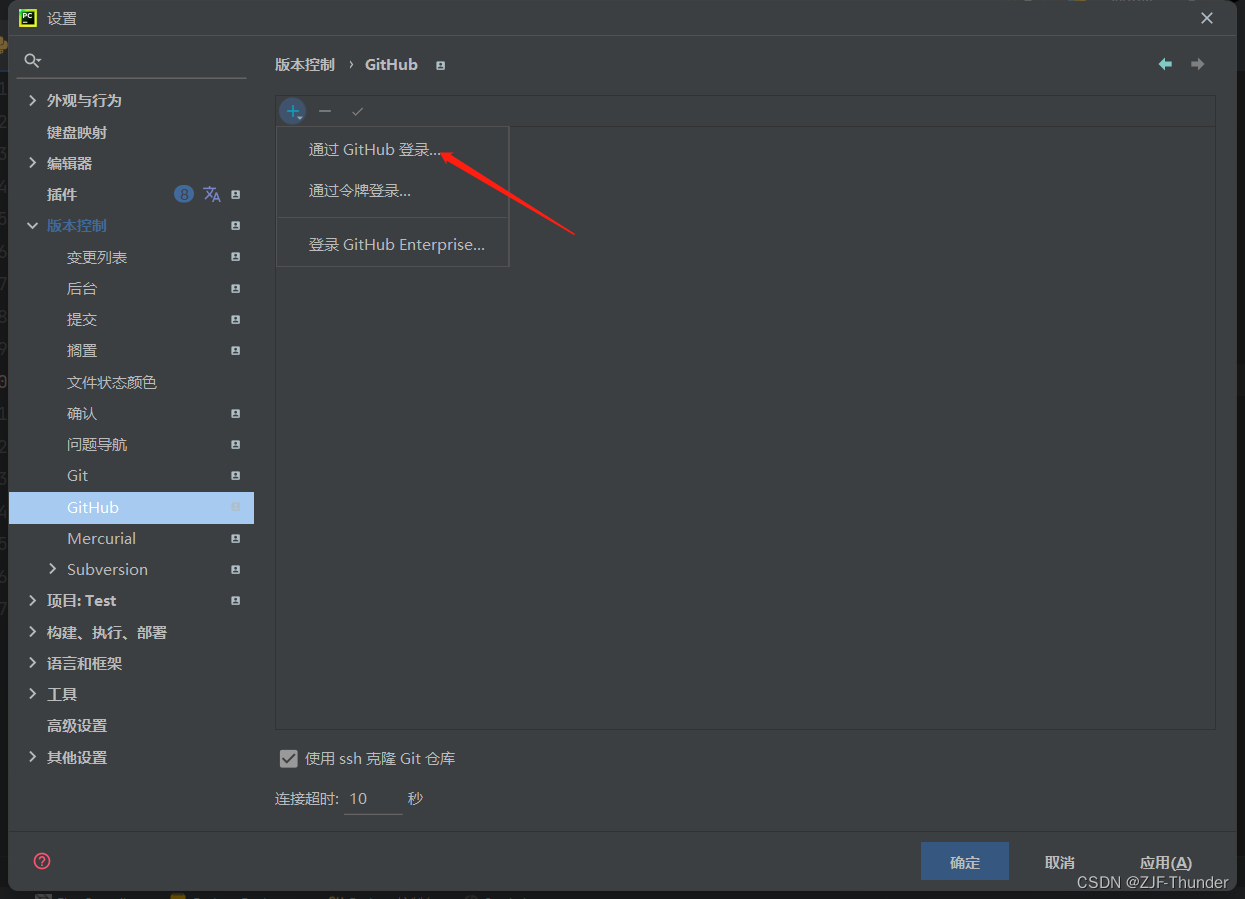Click project icon on 搁置 row

(x=236, y=350)
